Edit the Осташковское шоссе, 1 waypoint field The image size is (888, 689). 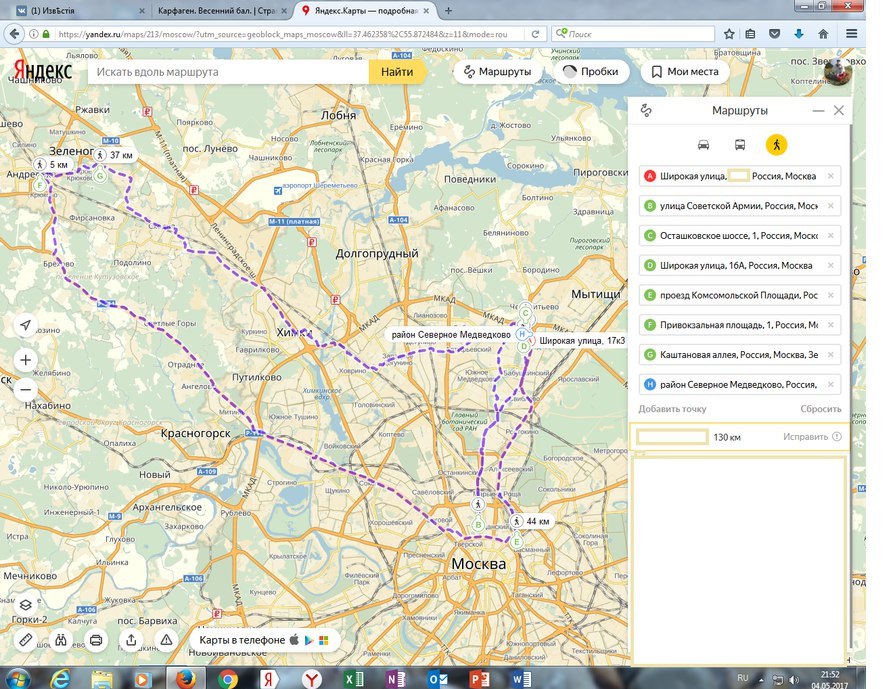click(740, 236)
